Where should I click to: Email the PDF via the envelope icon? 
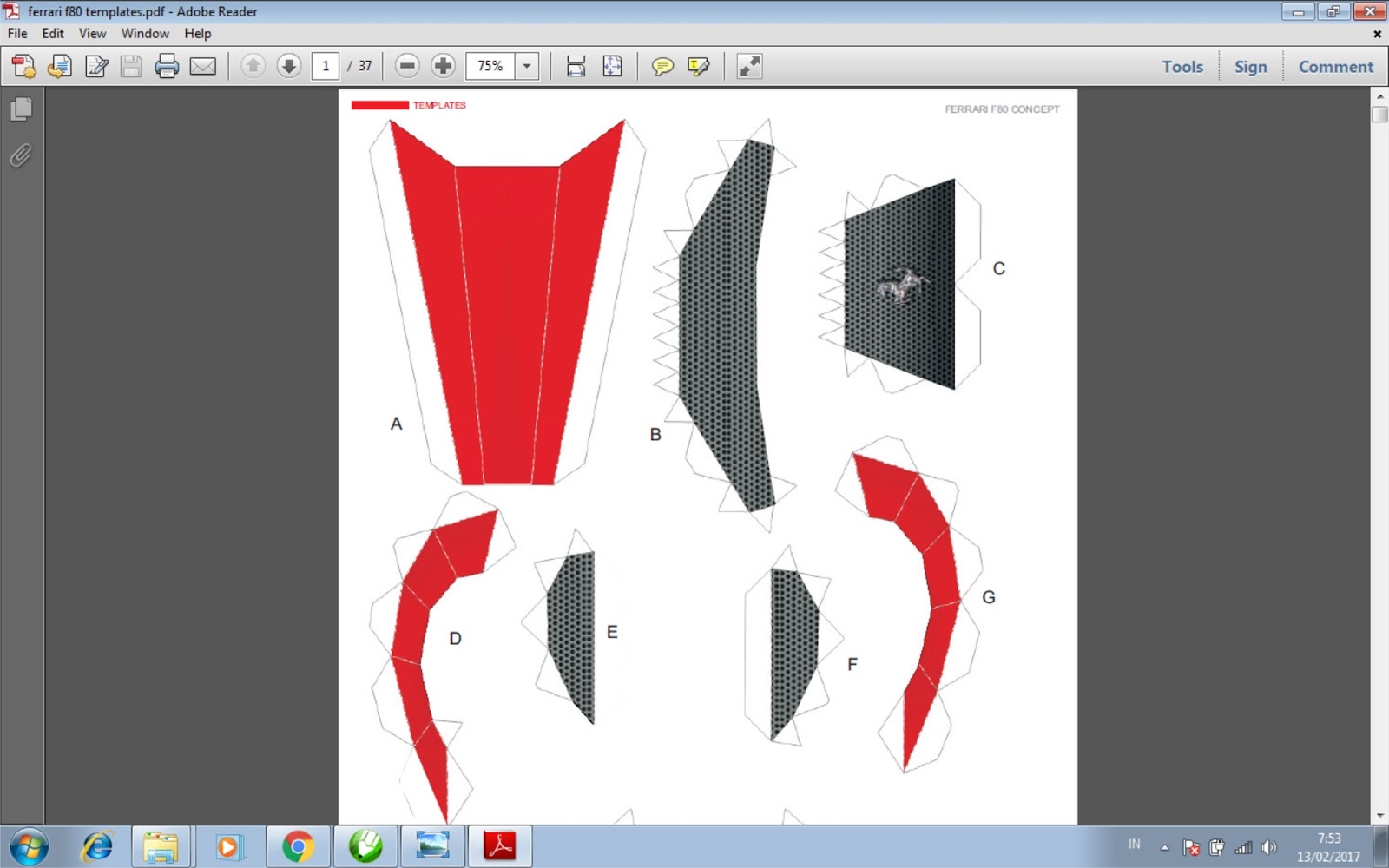(203, 65)
